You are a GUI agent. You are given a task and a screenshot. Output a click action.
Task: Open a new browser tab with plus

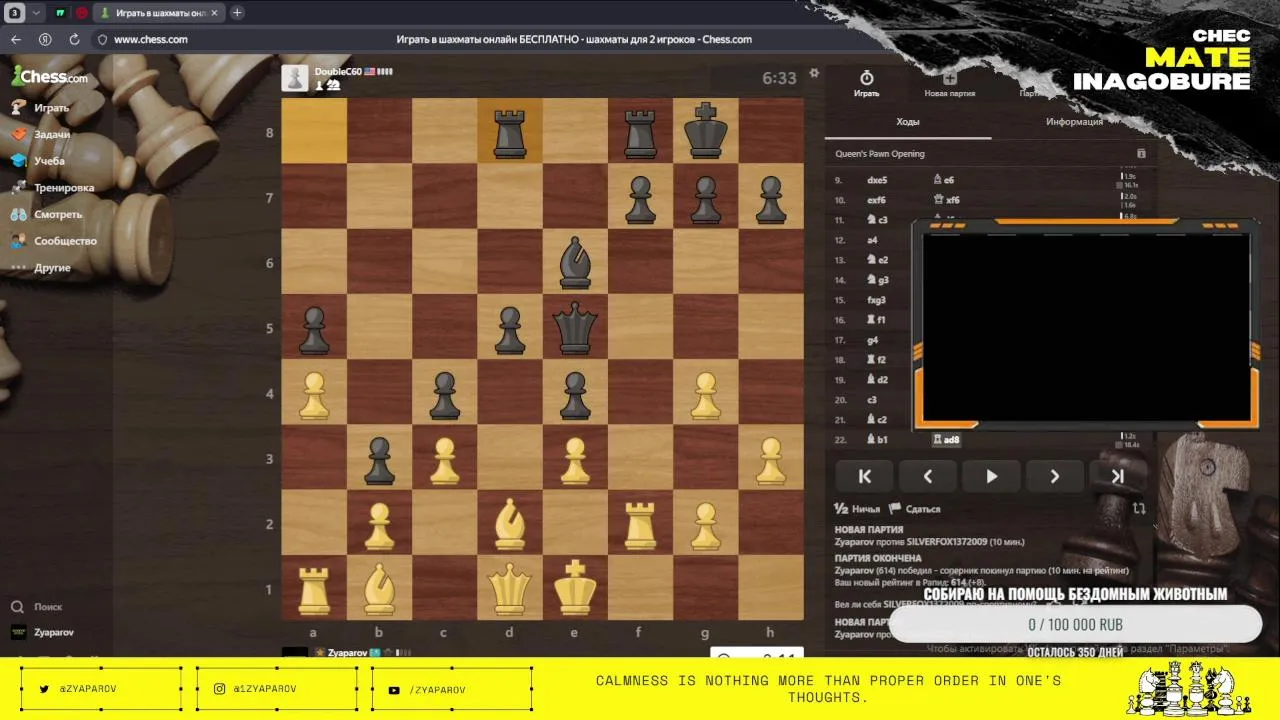tap(237, 13)
